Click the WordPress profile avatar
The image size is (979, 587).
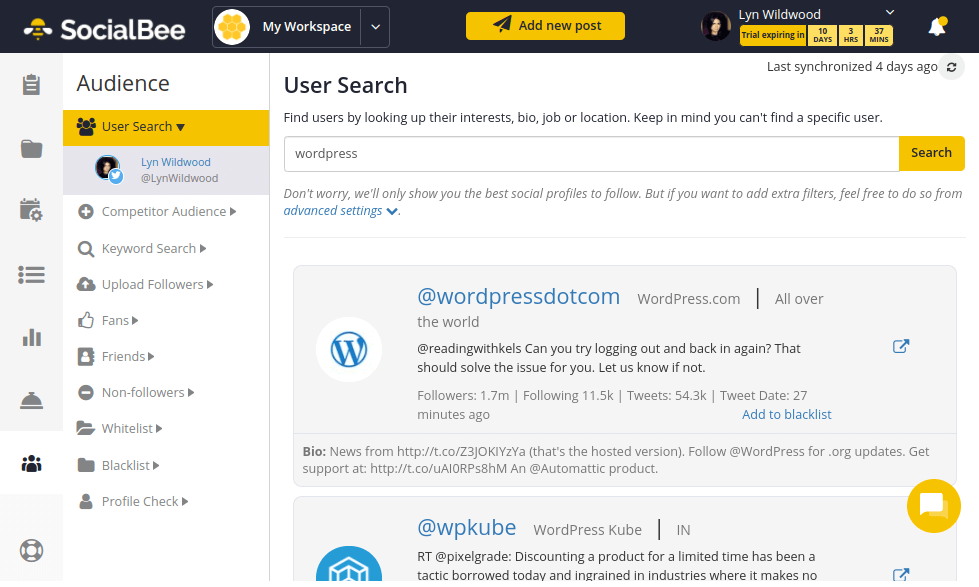pos(349,350)
